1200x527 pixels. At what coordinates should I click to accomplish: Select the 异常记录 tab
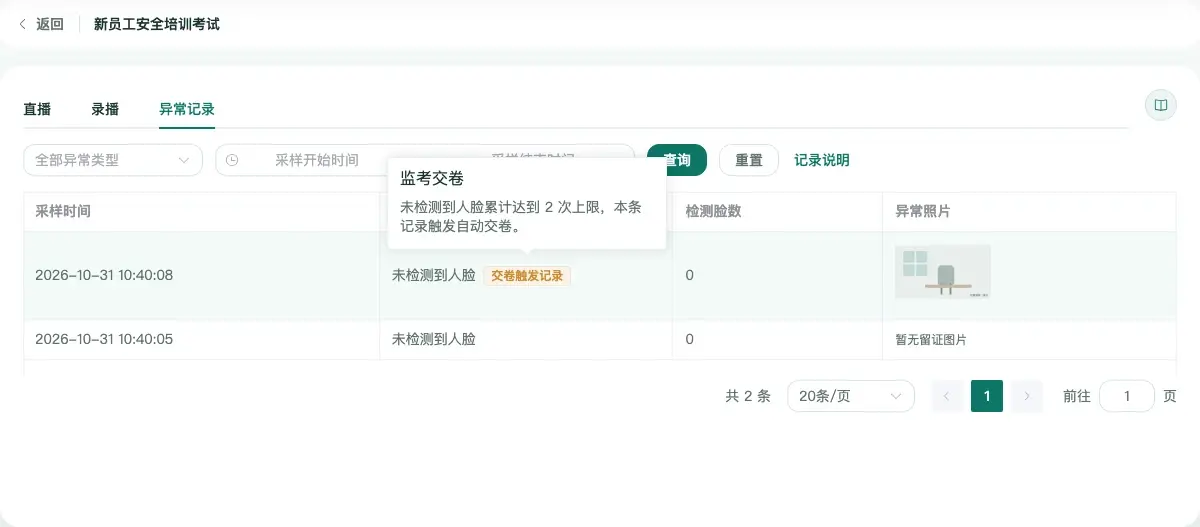(187, 109)
